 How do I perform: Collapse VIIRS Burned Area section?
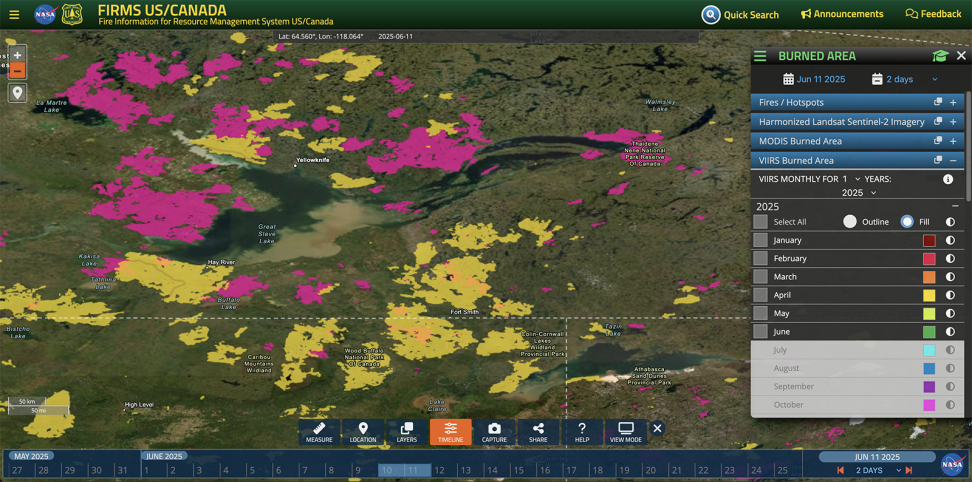pyautogui.click(x=953, y=160)
